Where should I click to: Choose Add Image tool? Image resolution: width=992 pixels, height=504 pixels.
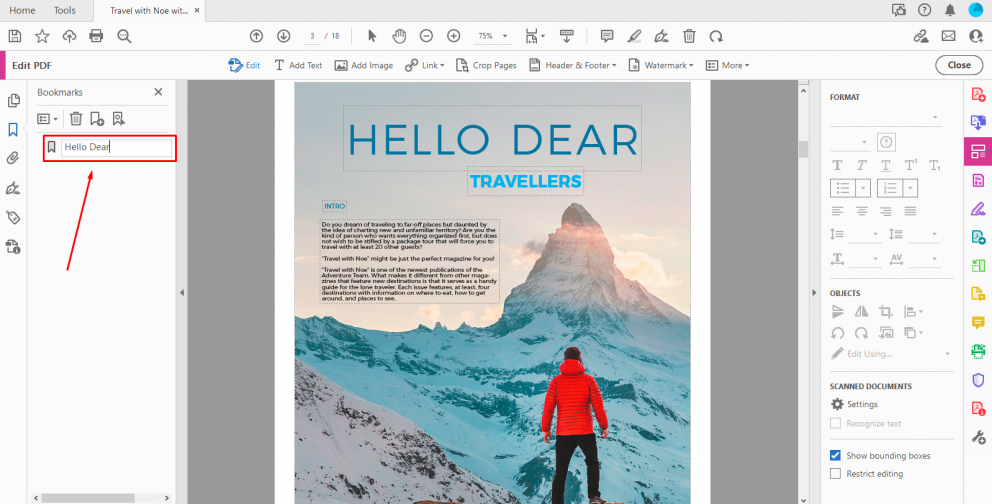pos(364,65)
